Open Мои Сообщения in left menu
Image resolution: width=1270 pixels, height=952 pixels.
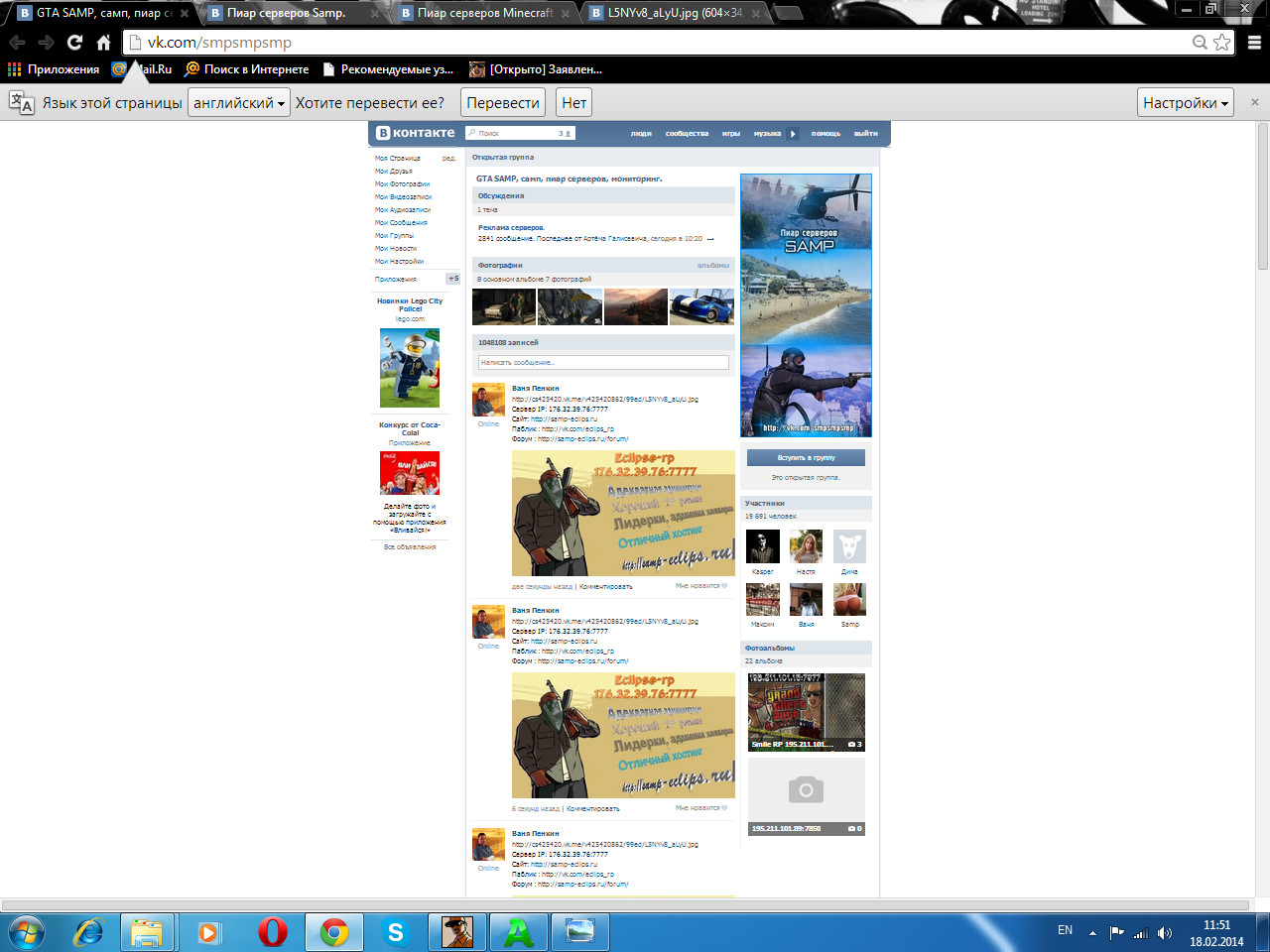pyautogui.click(x=401, y=223)
